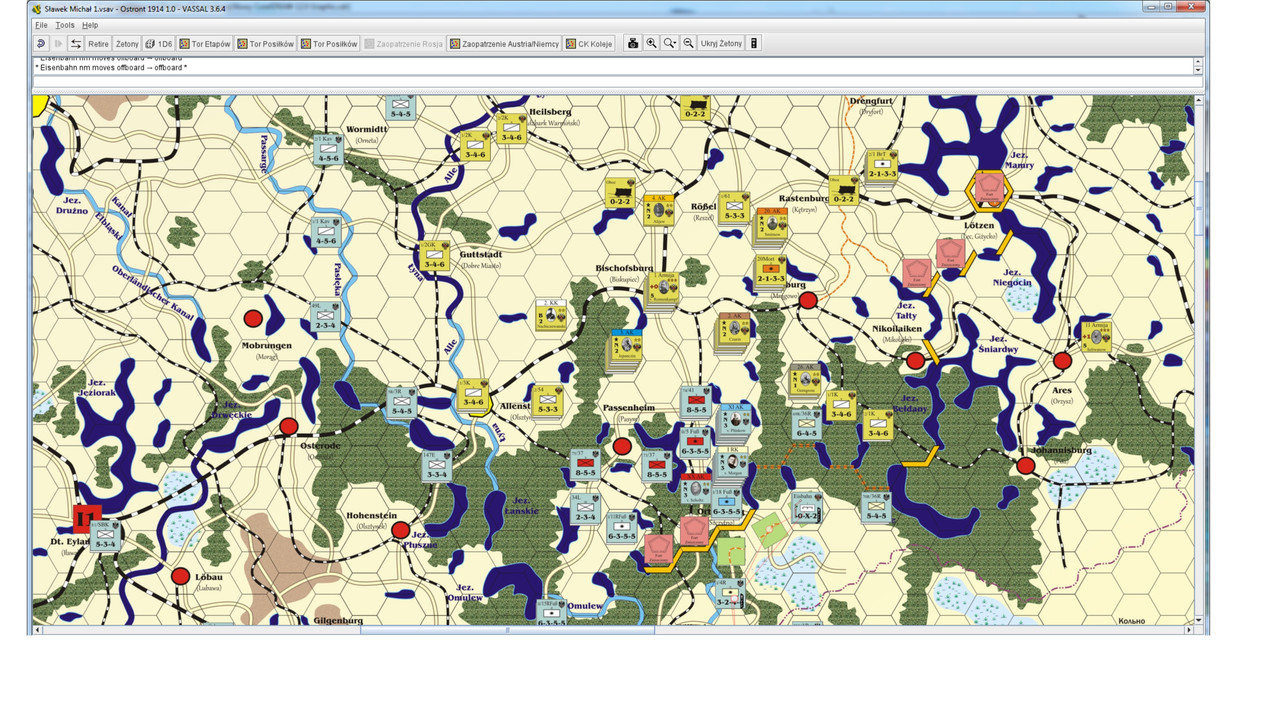
Task: Select the 2-1-3-3 artillery counter near Drengfurt
Action: [881, 166]
